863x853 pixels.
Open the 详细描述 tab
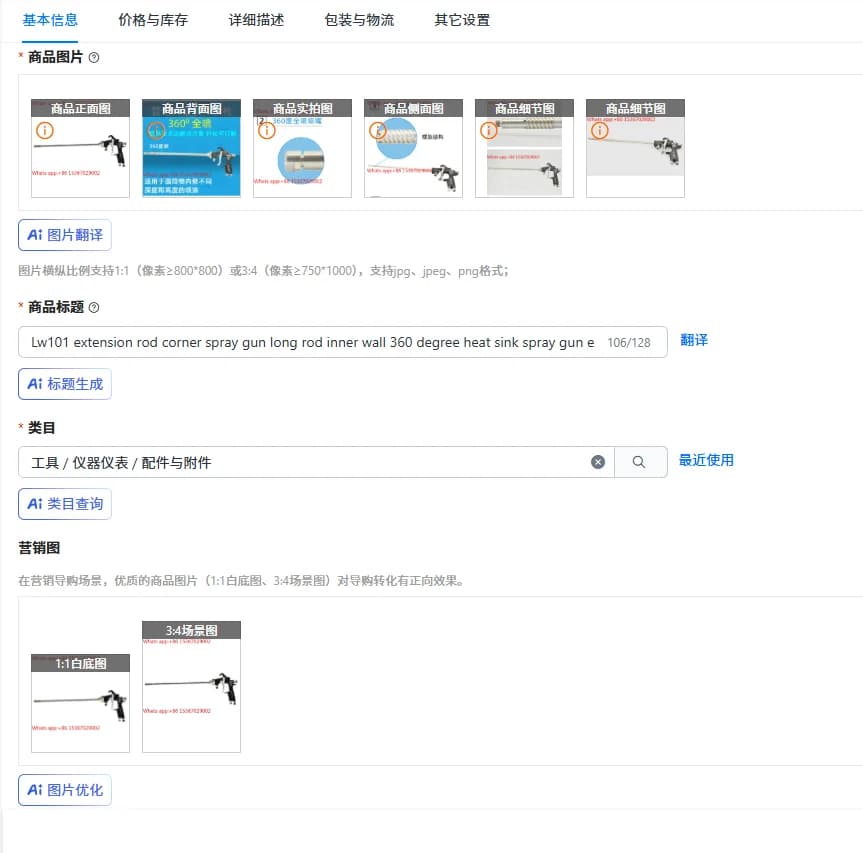pos(256,20)
